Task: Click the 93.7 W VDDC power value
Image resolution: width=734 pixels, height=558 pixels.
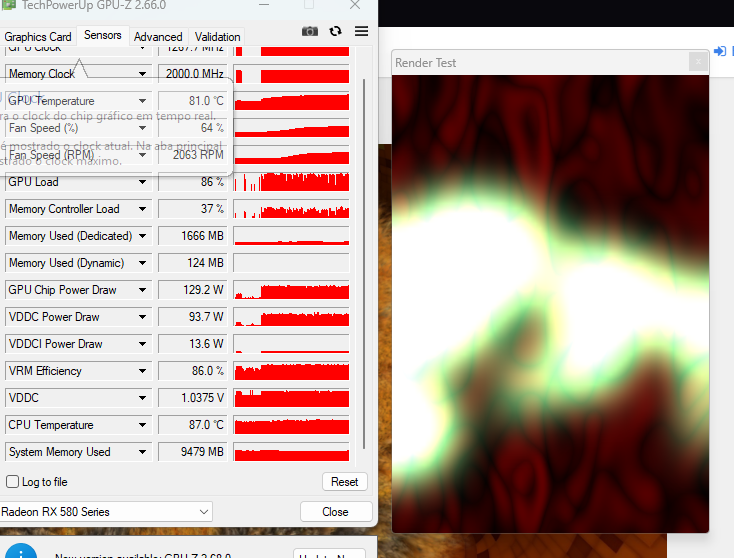Action: tap(193, 317)
